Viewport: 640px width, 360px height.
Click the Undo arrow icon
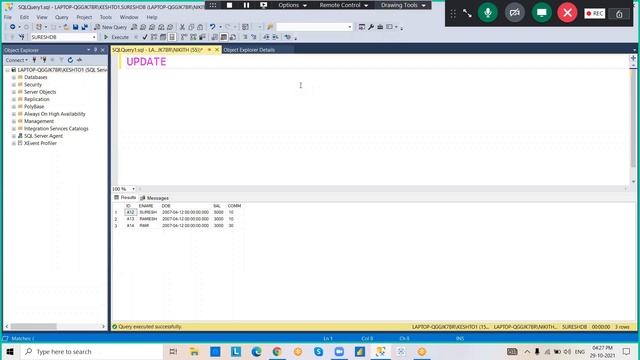pos(212,27)
